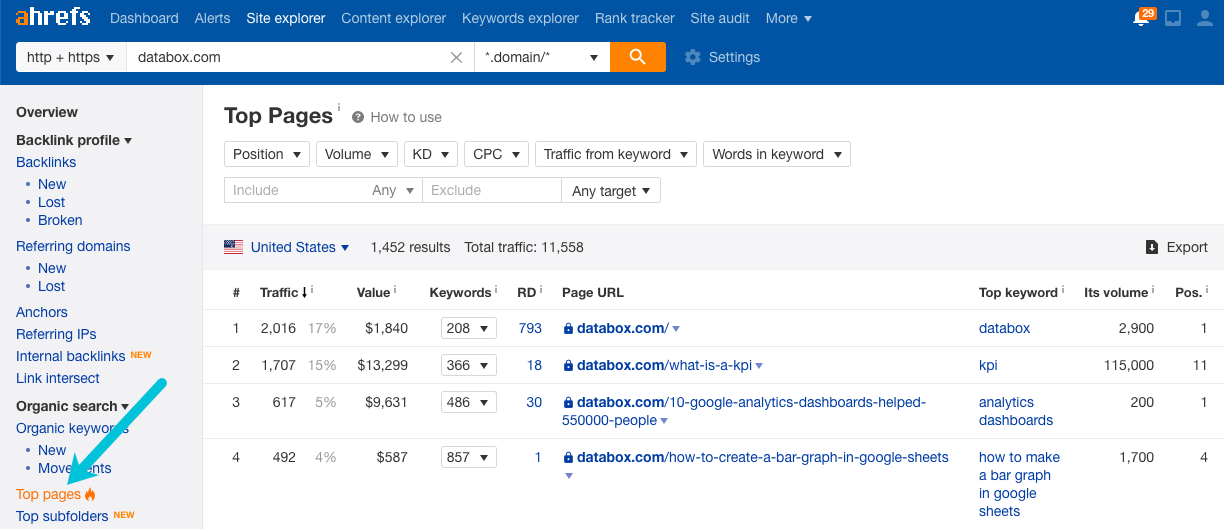Expand keywords dropdown showing 486

pos(469,402)
